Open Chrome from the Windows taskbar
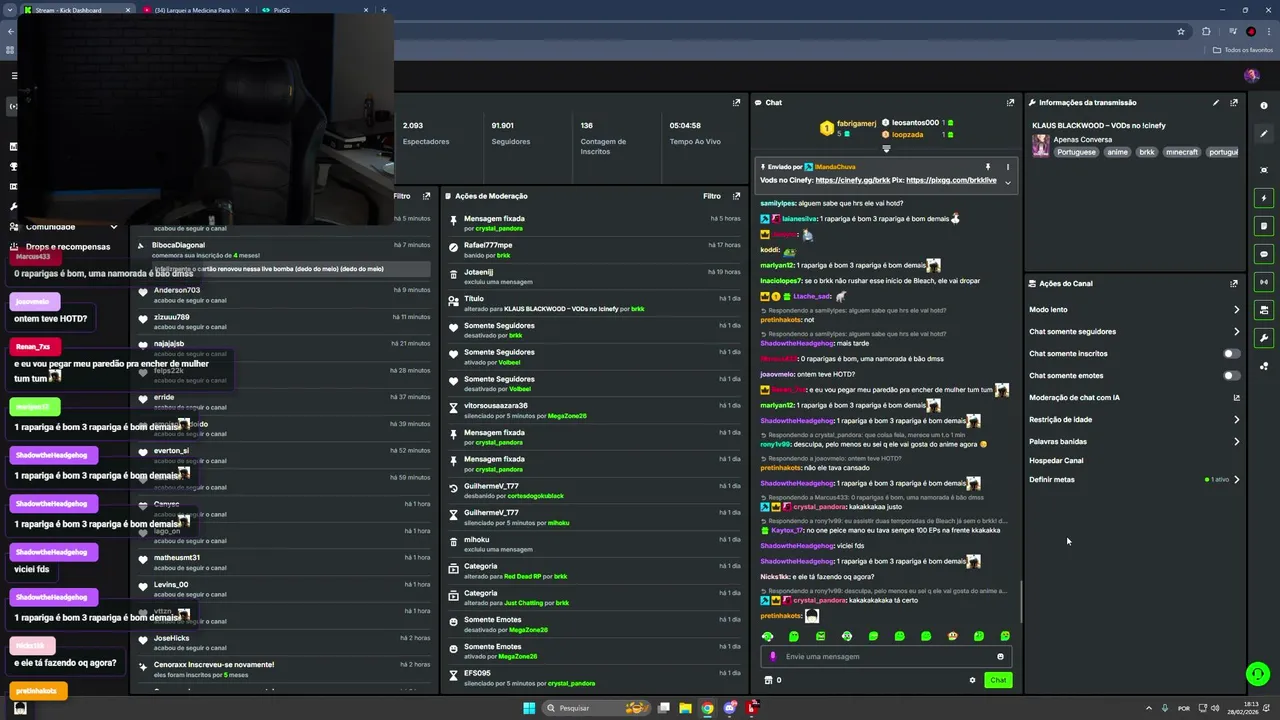Image resolution: width=1280 pixels, height=720 pixels. pyautogui.click(x=707, y=708)
